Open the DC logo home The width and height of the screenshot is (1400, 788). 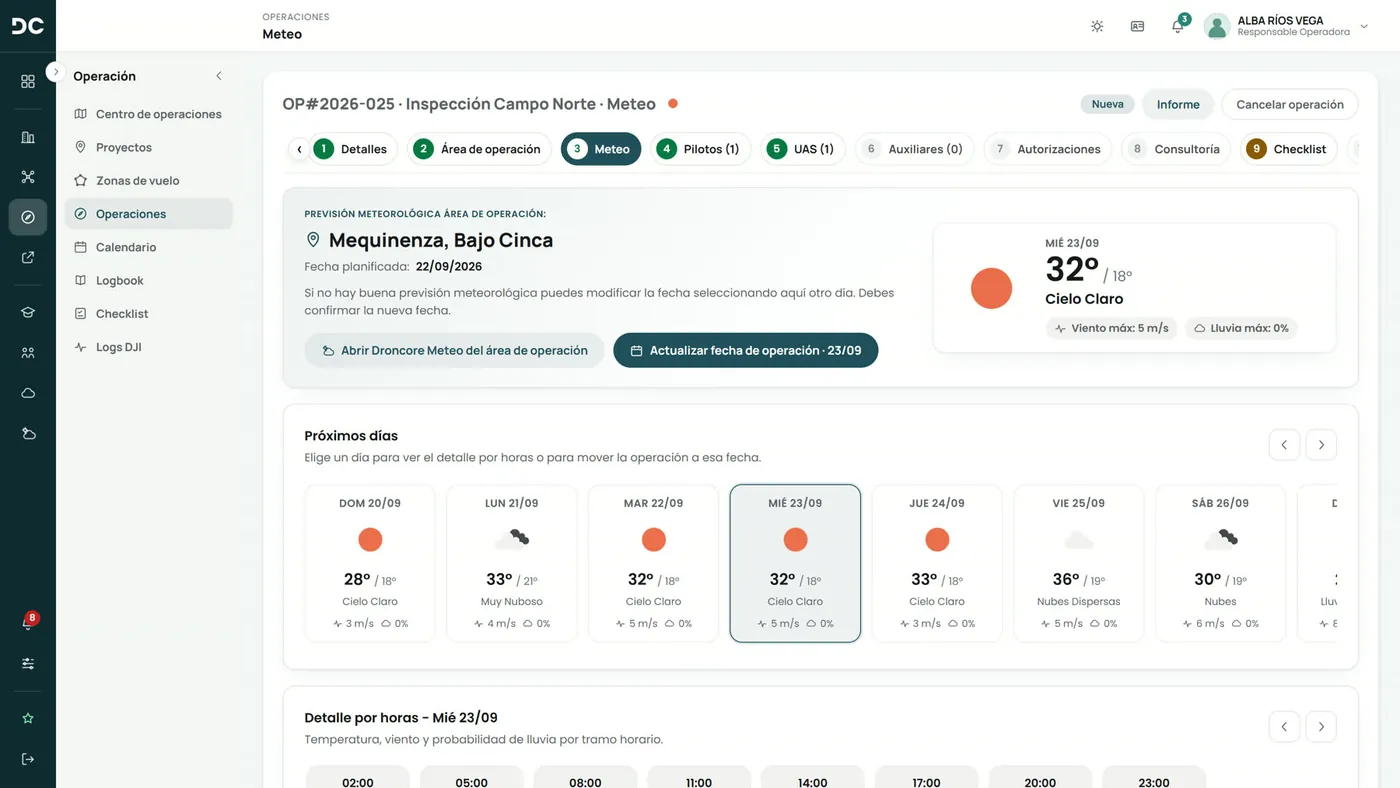click(27, 26)
